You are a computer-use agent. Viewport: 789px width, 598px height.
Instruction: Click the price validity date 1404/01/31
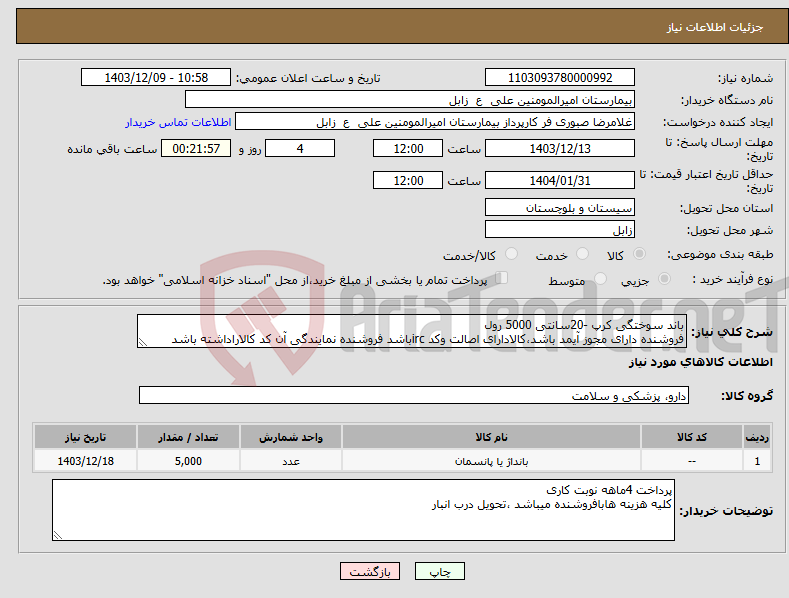[560, 180]
